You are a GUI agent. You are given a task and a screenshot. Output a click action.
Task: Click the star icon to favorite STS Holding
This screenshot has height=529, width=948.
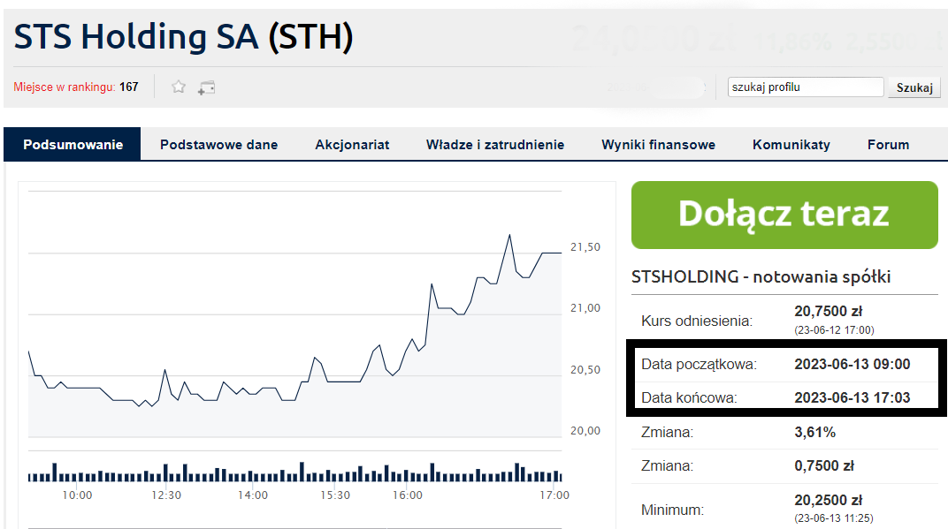[x=179, y=87]
